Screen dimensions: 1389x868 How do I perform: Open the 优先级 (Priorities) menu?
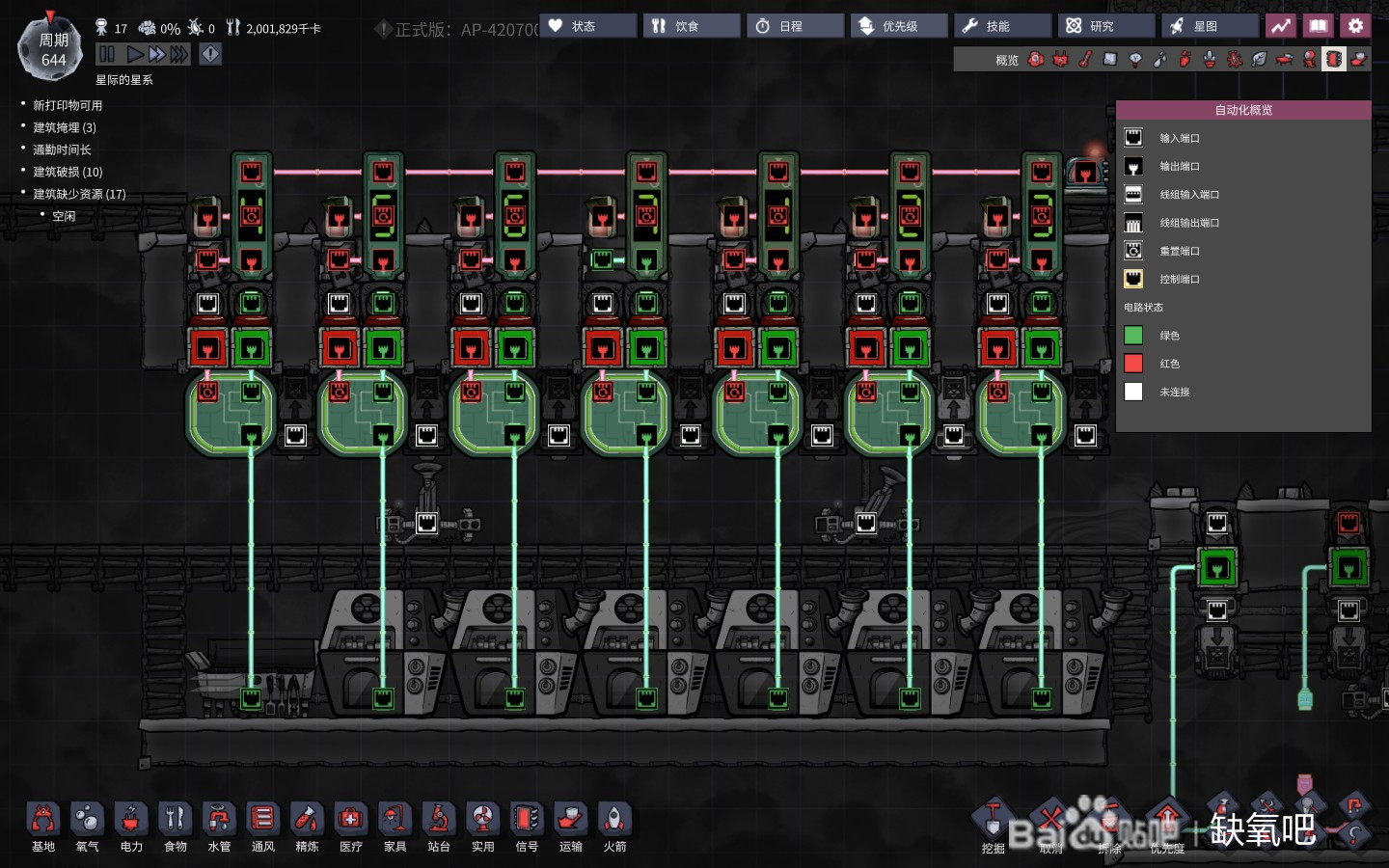click(x=899, y=26)
